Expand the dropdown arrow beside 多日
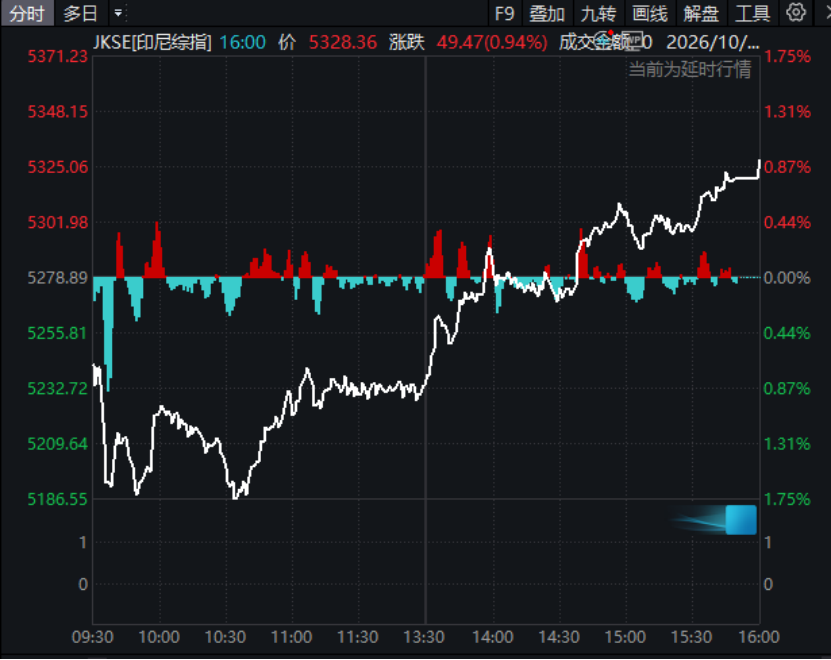The width and height of the screenshot is (831, 660). click(x=118, y=13)
